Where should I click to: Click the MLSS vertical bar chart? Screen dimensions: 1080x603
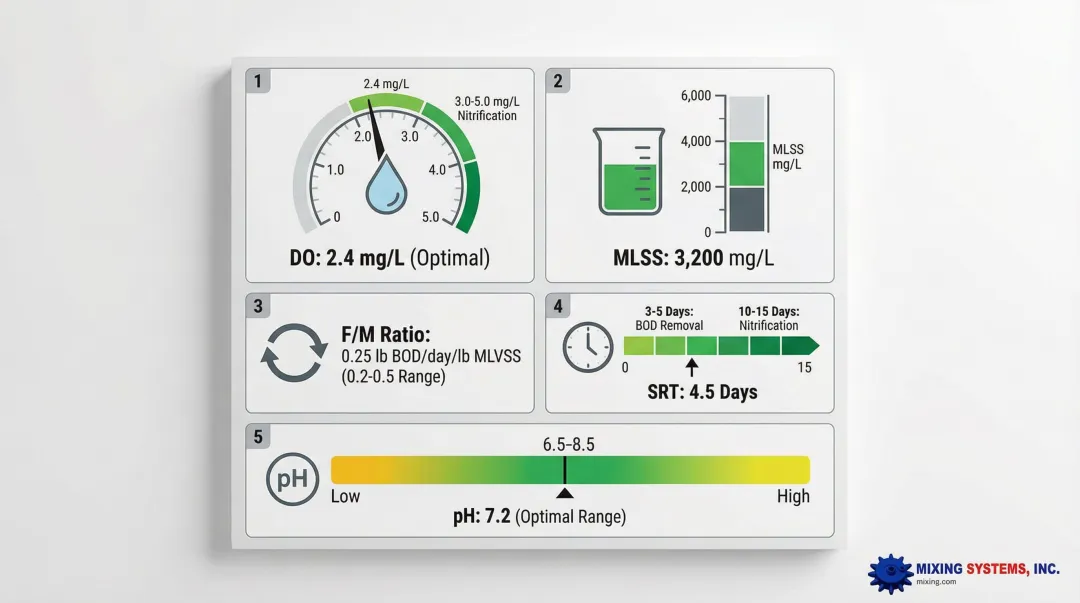pyautogui.click(x=746, y=164)
